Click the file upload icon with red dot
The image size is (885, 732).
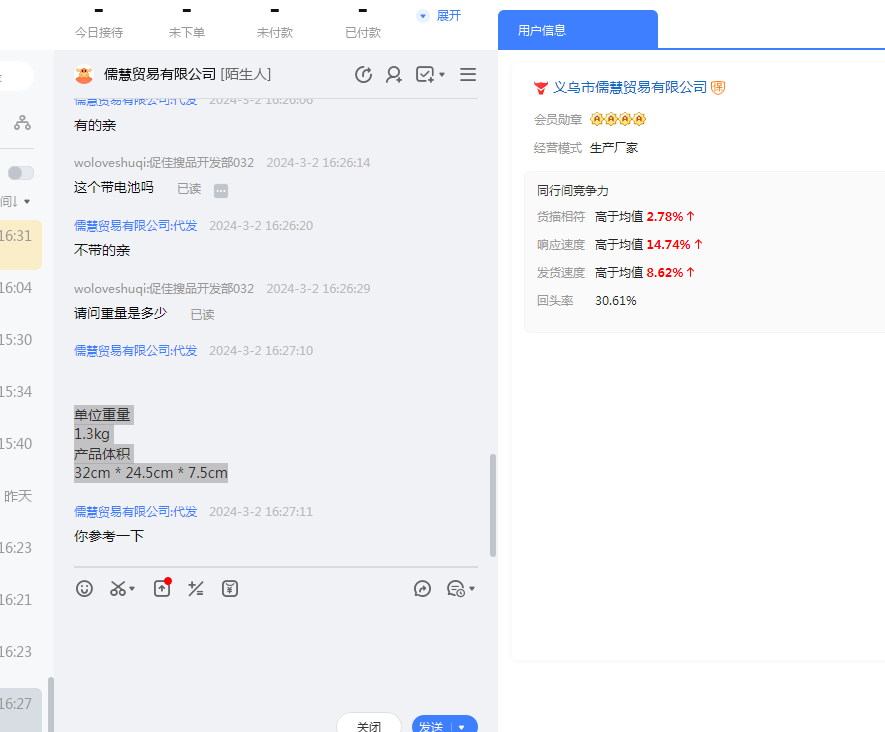tap(162, 589)
